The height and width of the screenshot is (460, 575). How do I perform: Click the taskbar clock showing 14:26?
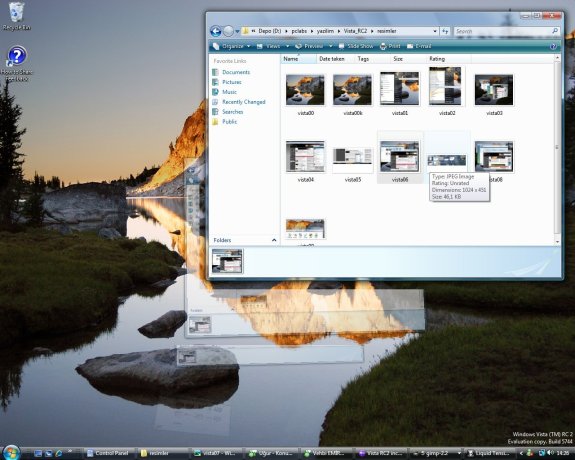tap(563, 454)
